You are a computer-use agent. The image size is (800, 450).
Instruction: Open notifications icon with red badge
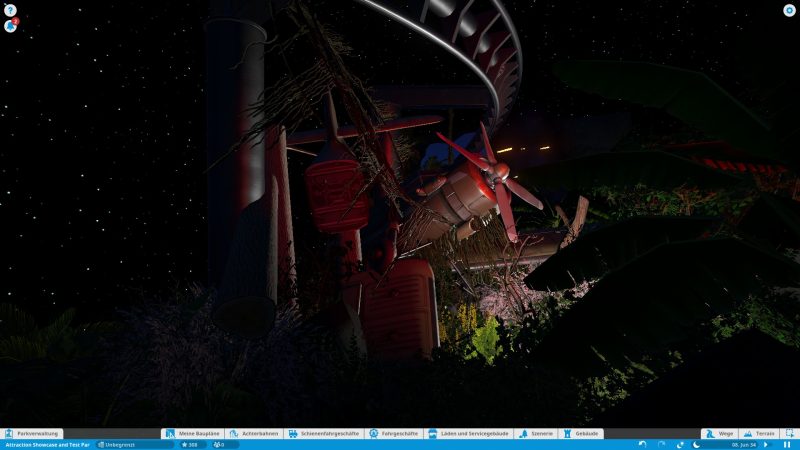pos(11,25)
